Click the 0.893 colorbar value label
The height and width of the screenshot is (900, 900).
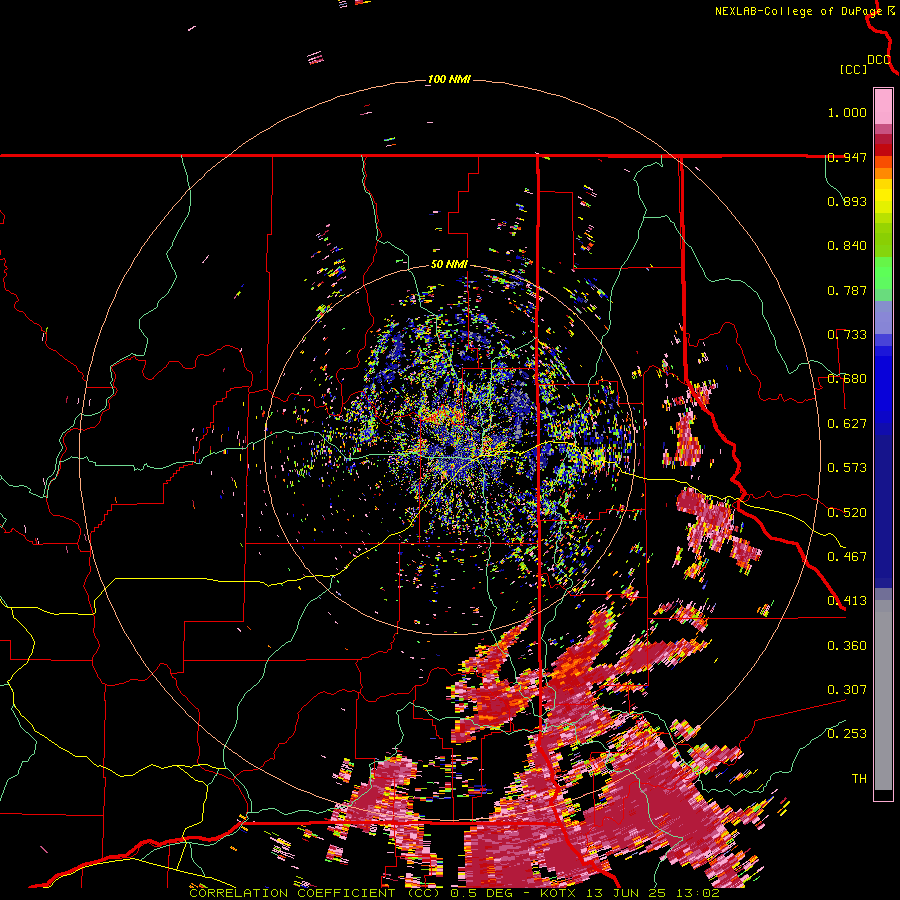pyautogui.click(x=847, y=201)
